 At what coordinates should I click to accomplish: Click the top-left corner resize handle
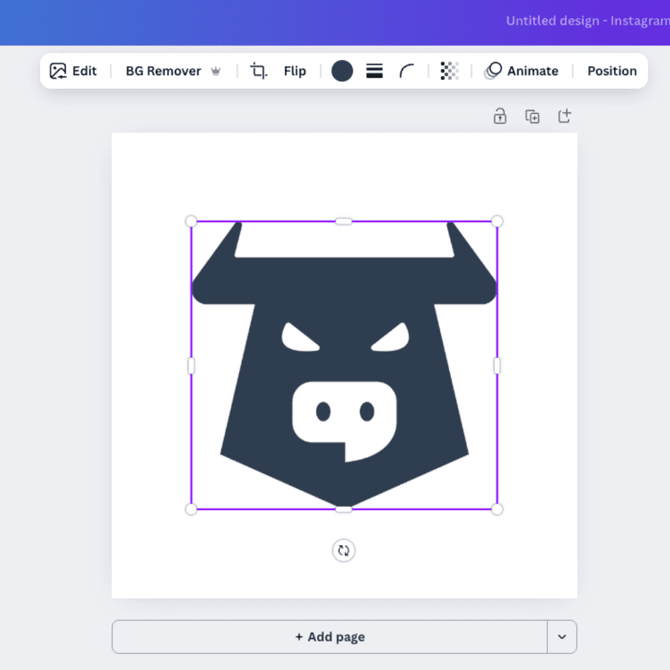191,221
